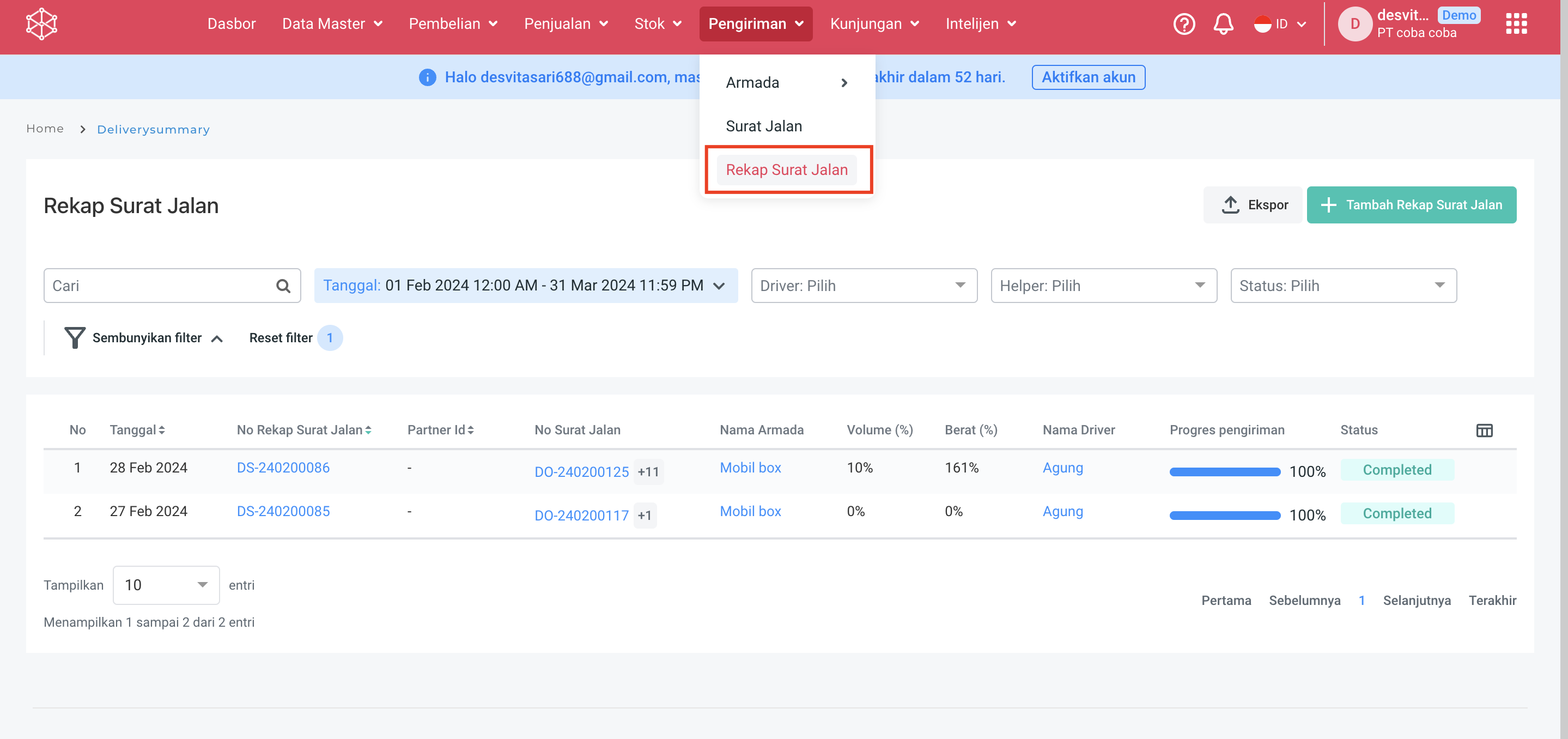
Task: Click the user avatar D
Action: pyautogui.click(x=1354, y=25)
